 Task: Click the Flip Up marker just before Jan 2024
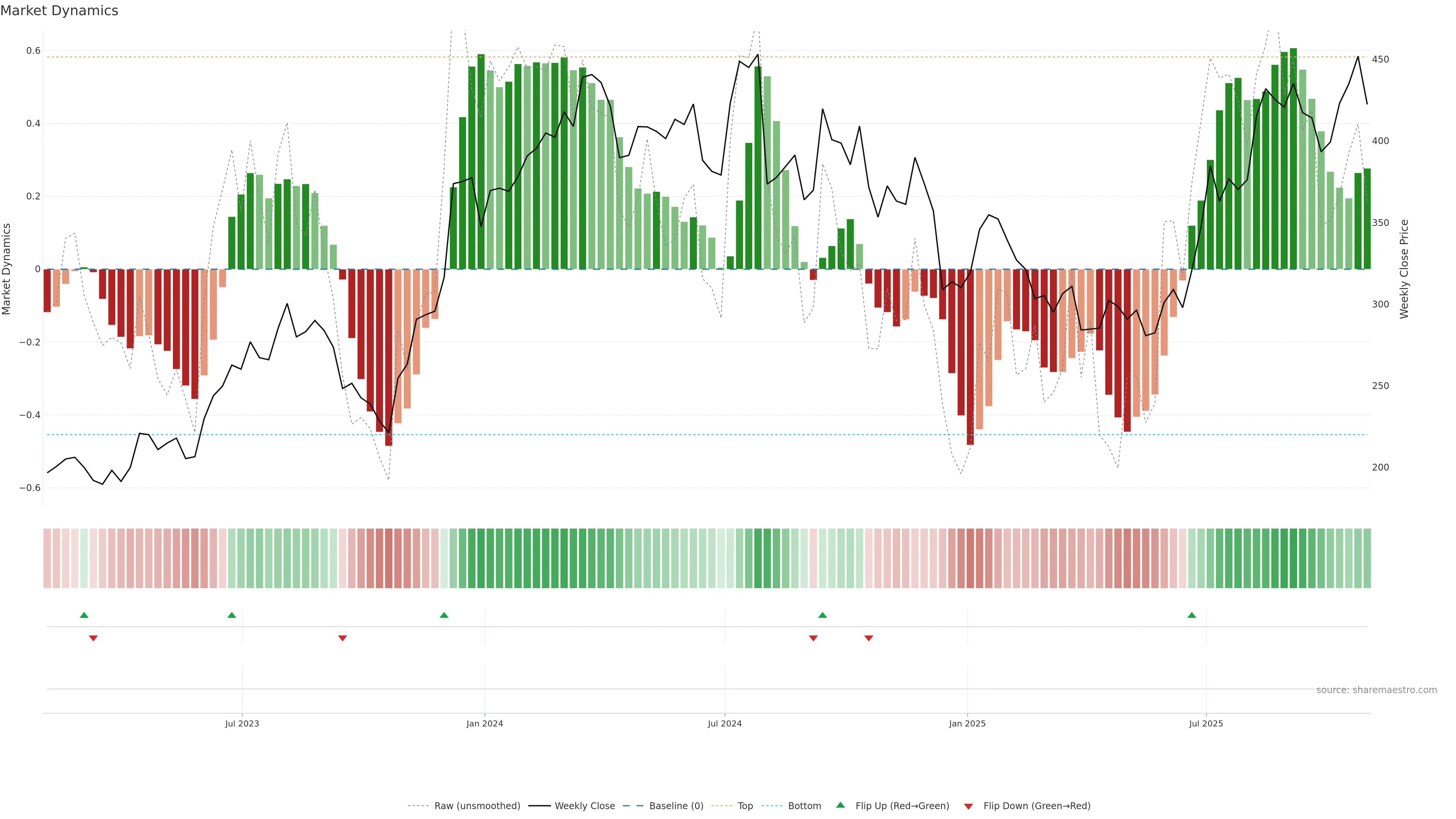point(444,615)
